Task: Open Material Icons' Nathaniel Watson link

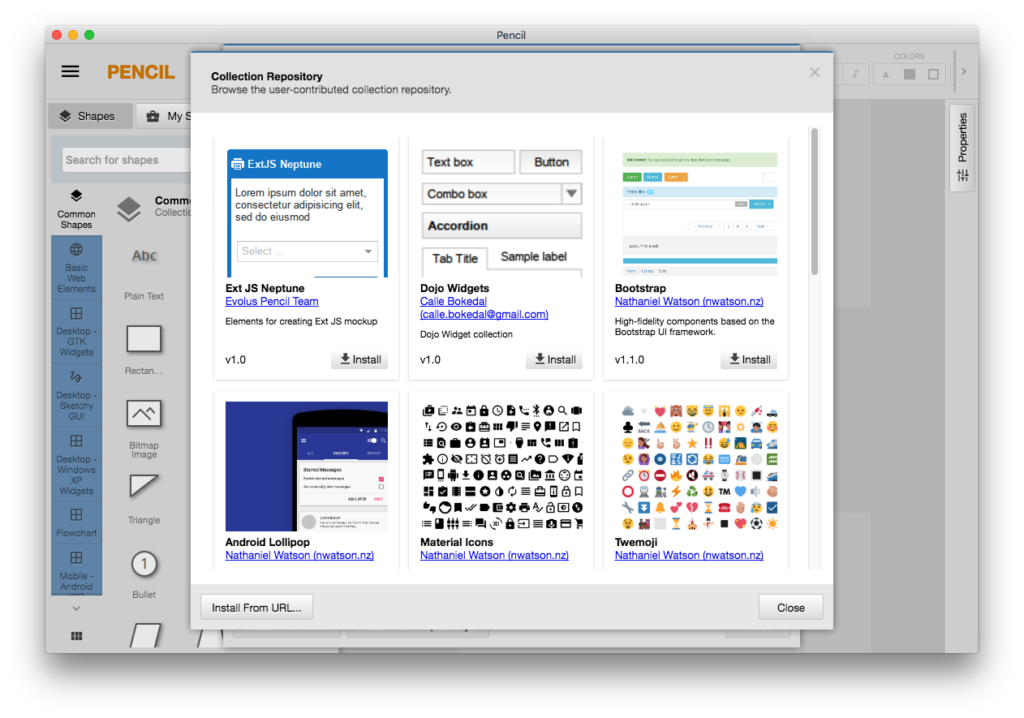Action: click(x=494, y=555)
